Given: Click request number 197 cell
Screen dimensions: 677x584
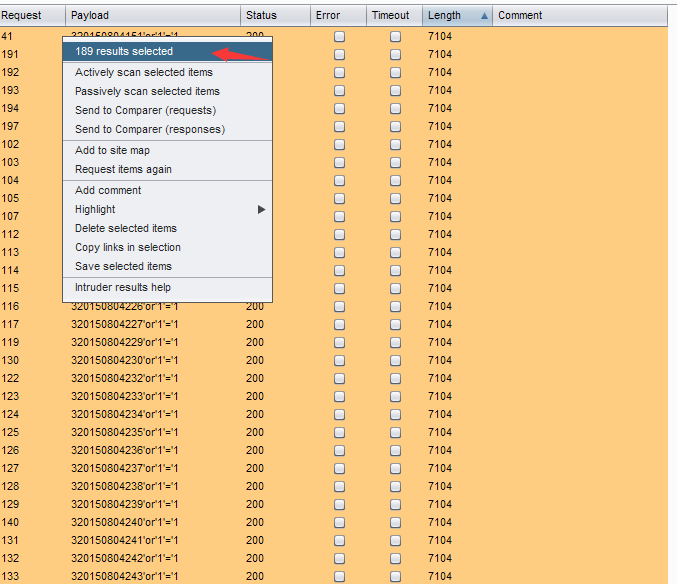Looking at the screenshot, I should pyautogui.click(x=10, y=126).
